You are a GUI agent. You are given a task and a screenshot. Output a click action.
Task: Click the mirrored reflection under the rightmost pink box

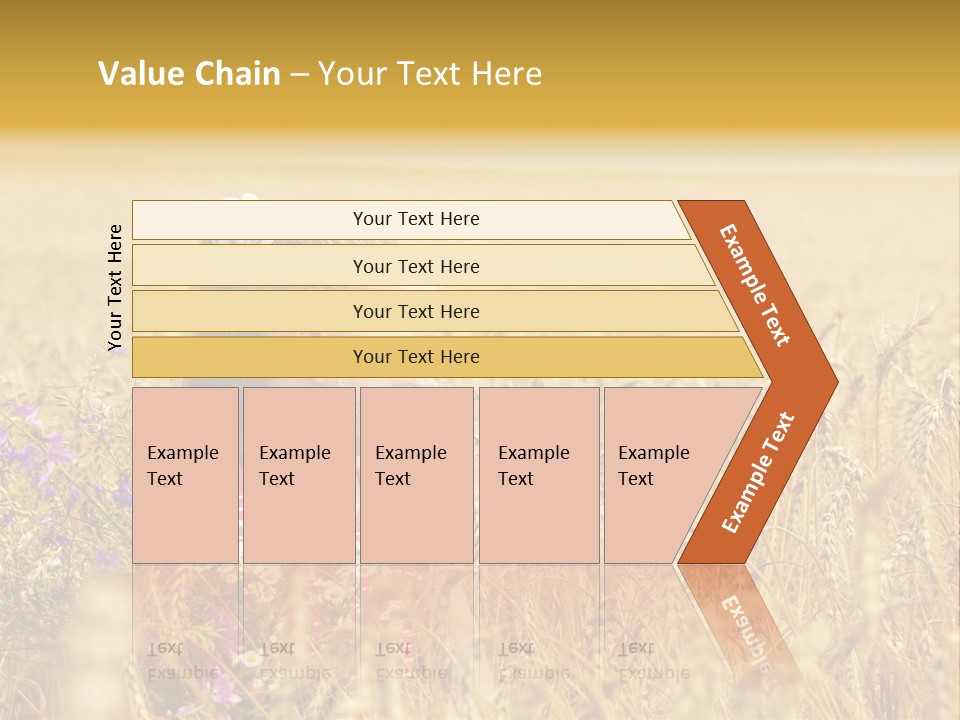[650, 640]
